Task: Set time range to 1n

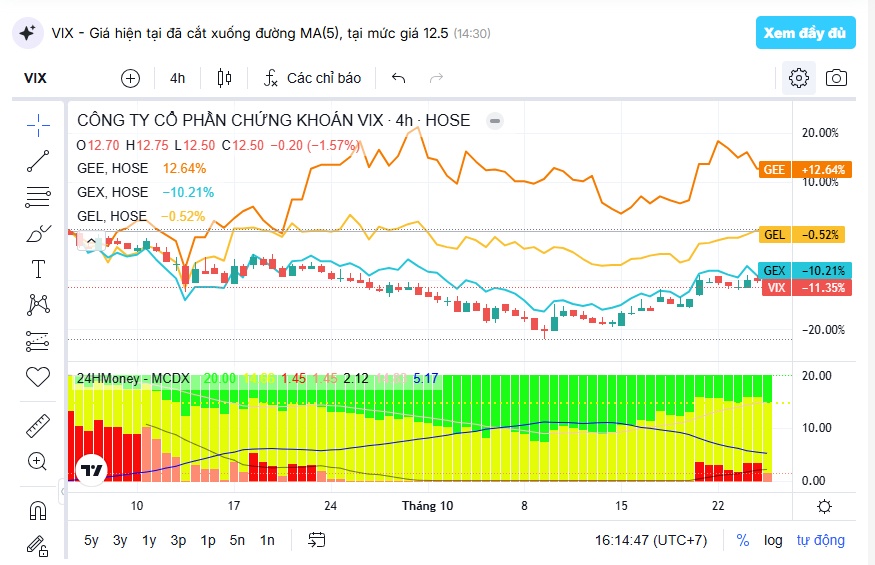Action: tap(267, 540)
